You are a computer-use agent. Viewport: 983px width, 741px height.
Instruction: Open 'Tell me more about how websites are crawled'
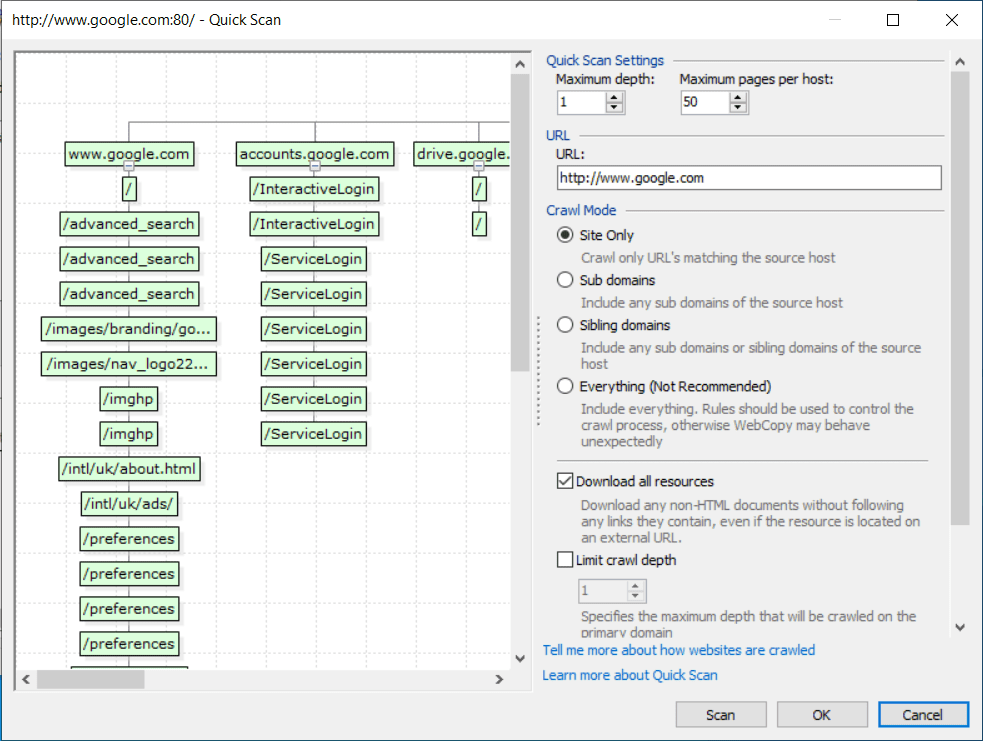(x=678, y=650)
